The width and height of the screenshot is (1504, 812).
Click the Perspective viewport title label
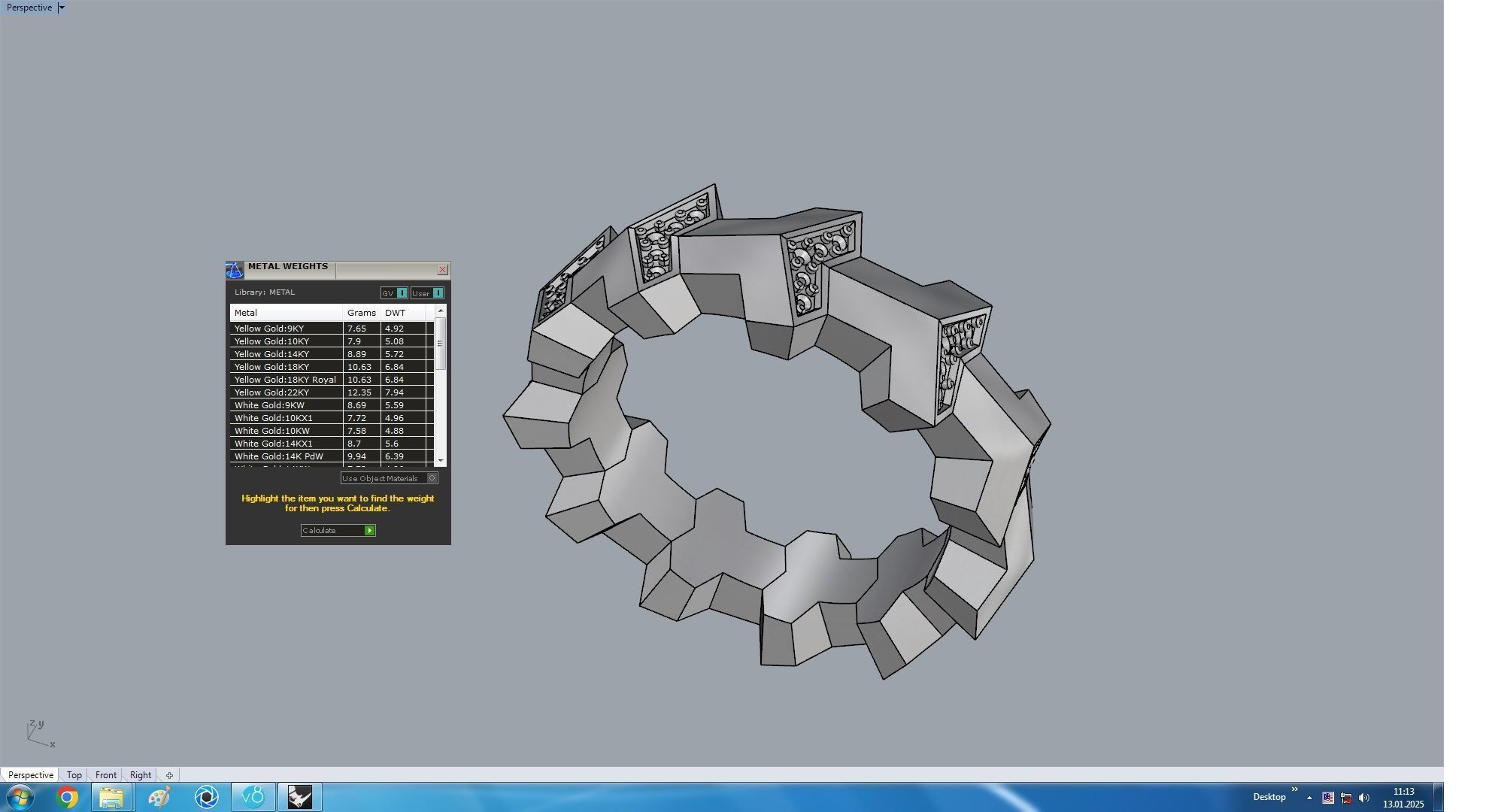click(x=29, y=8)
